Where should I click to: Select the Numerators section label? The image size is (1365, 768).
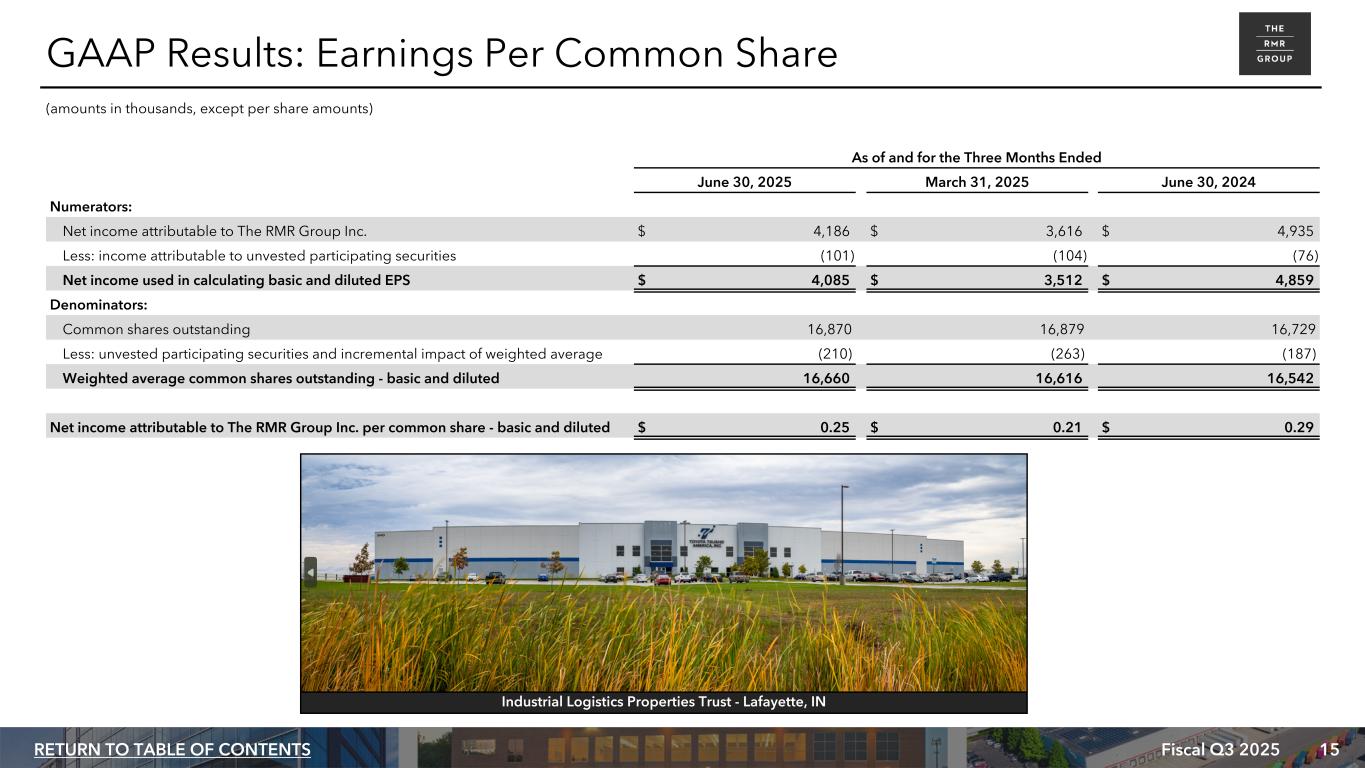91,206
